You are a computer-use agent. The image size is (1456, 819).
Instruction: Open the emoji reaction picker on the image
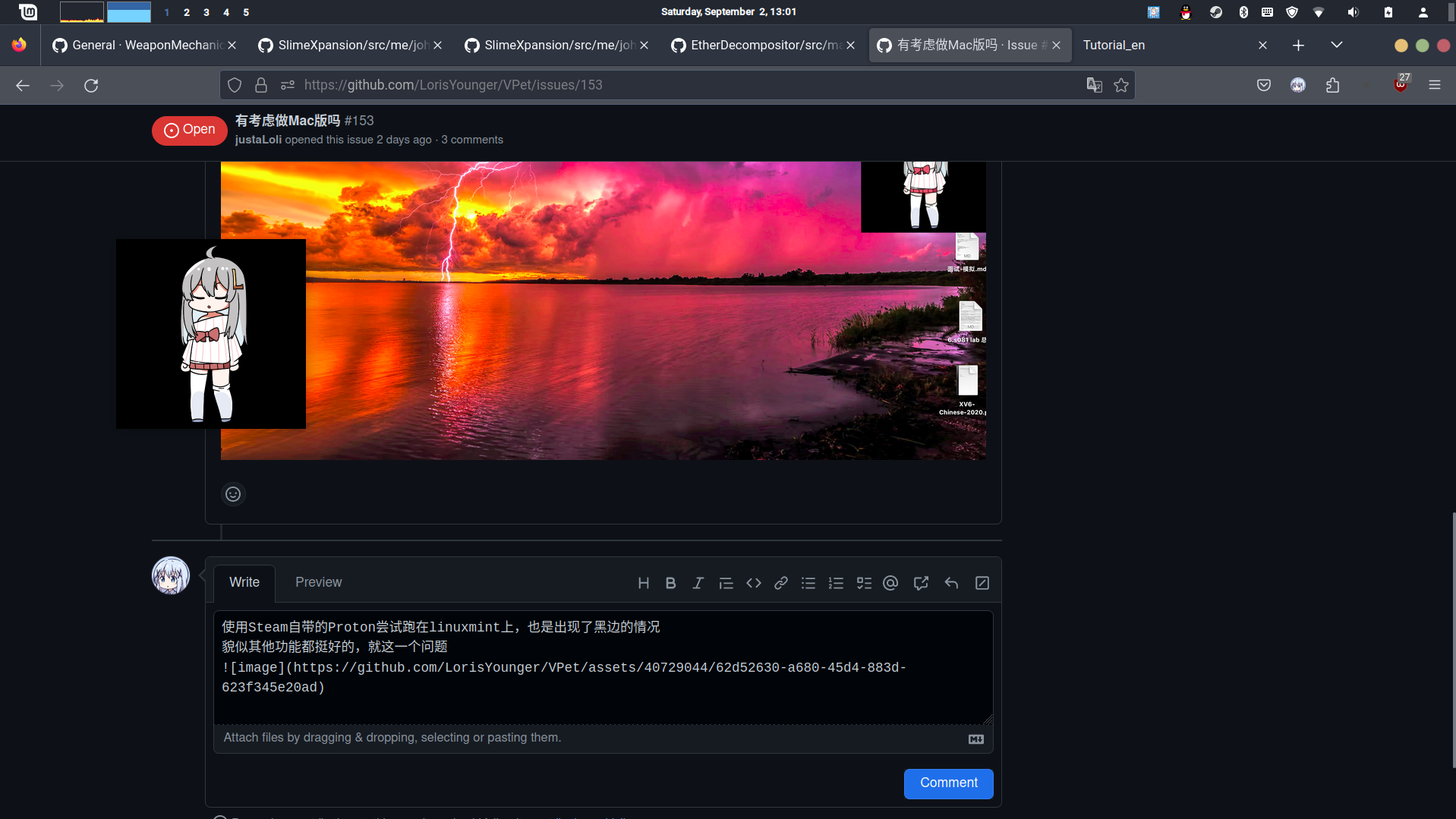[233, 493]
